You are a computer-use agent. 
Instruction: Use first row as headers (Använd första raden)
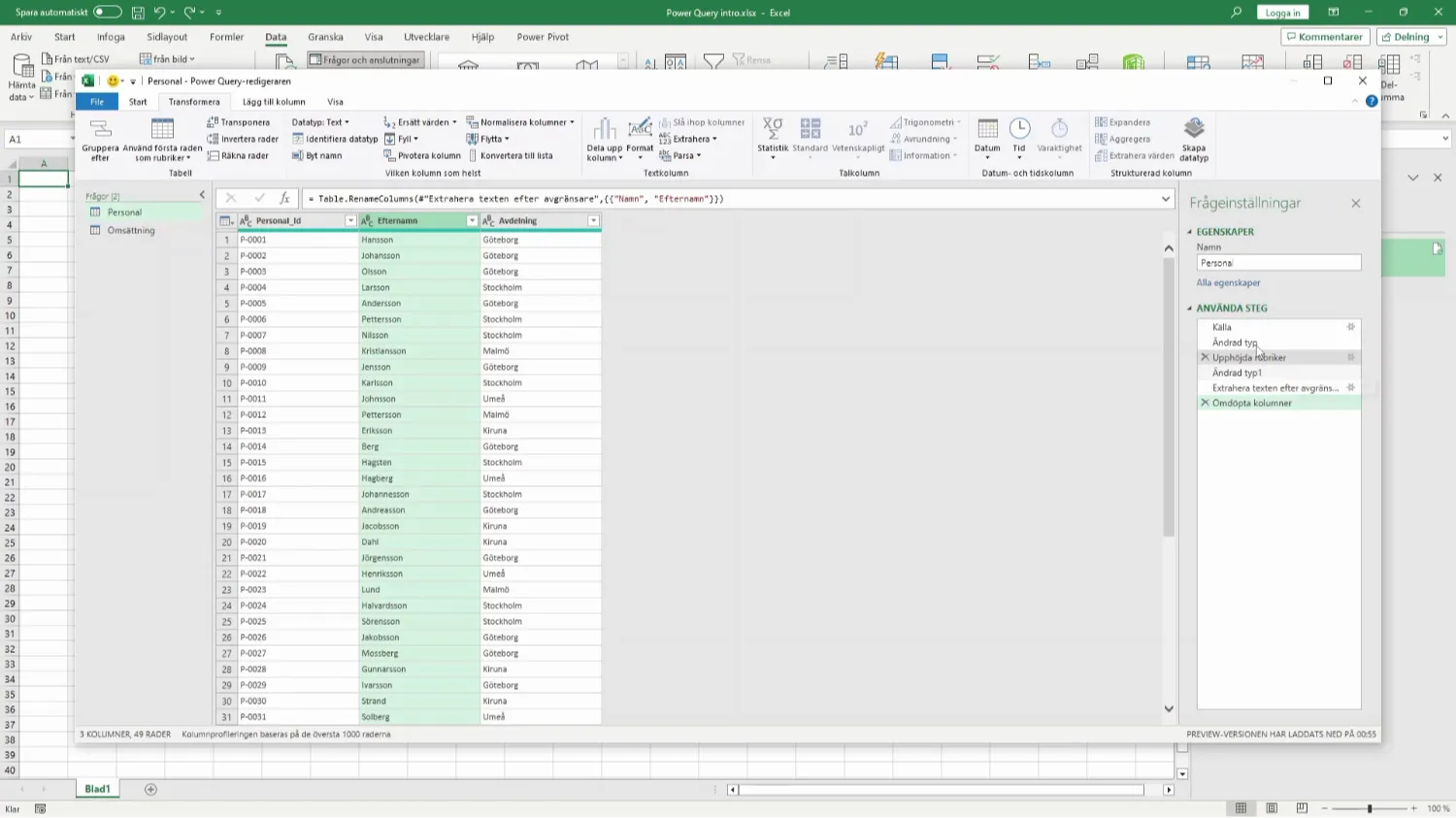tap(162, 140)
